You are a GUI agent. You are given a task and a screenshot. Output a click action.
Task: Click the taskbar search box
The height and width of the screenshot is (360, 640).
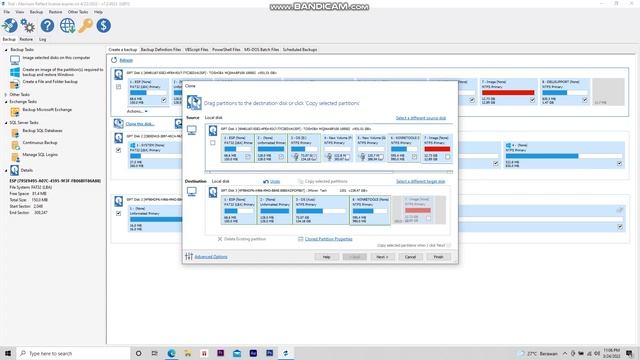pyautogui.click(x=73, y=353)
